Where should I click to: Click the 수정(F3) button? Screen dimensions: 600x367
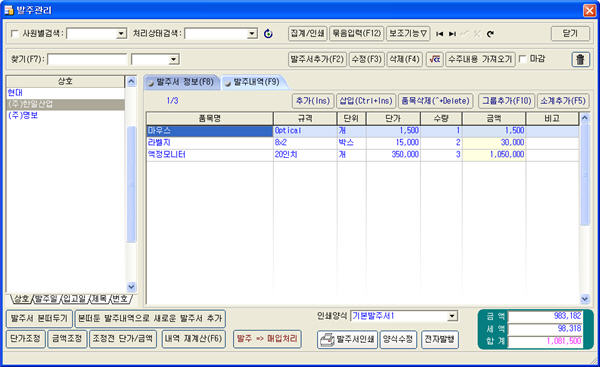tap(367, 59)
